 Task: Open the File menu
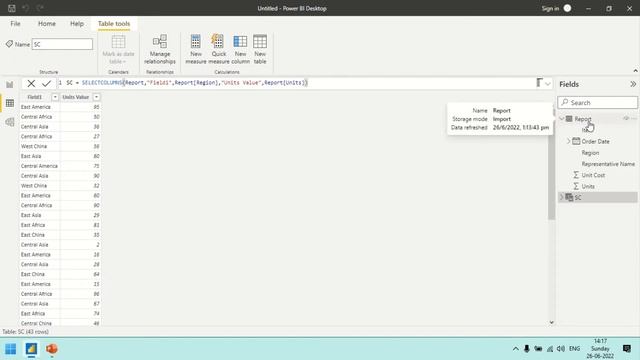coord(16,24)
